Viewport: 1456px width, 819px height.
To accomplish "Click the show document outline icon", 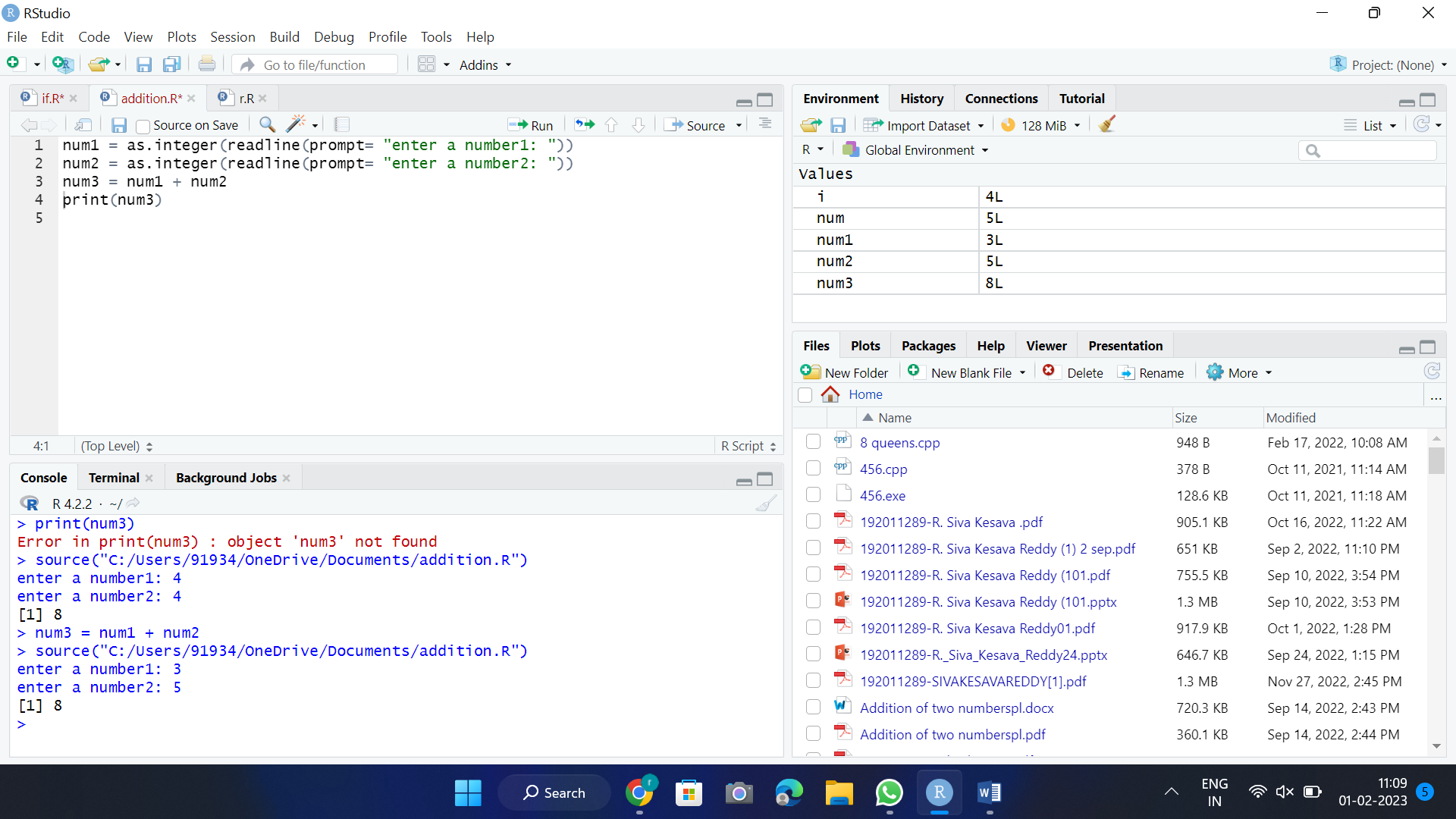I will [765, 124].
